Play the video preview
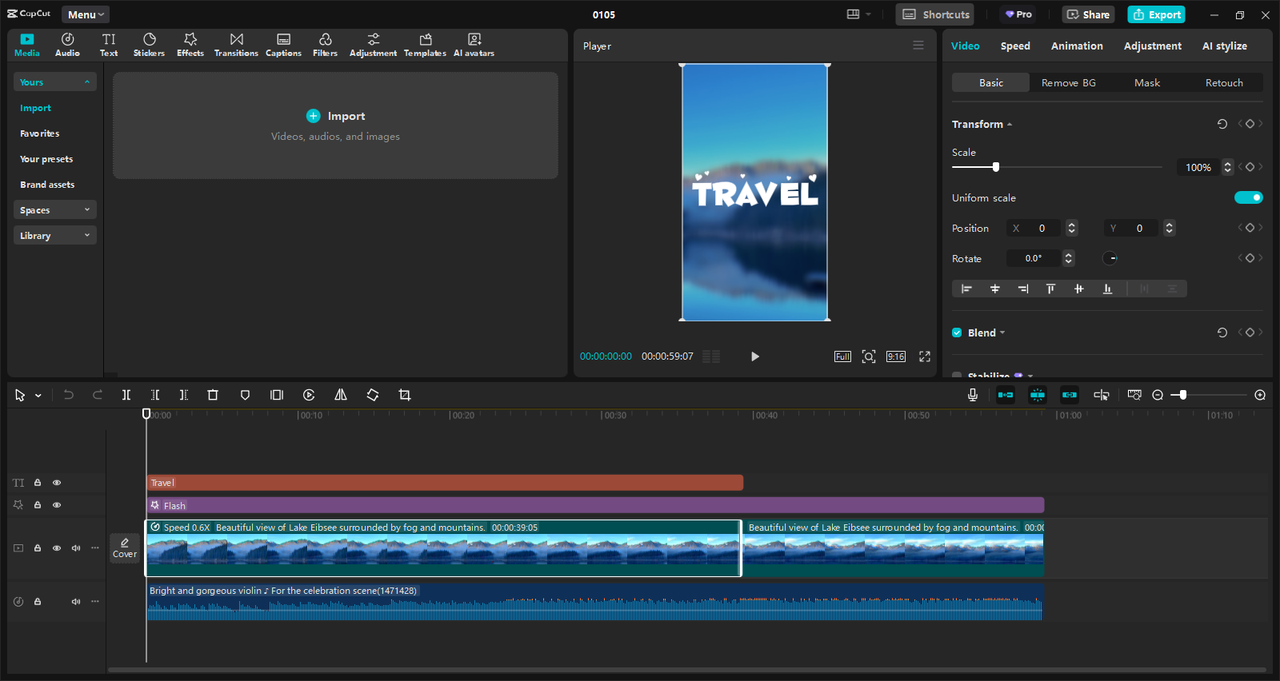This screenshot has width=1280, height=681. coord(755,356)
